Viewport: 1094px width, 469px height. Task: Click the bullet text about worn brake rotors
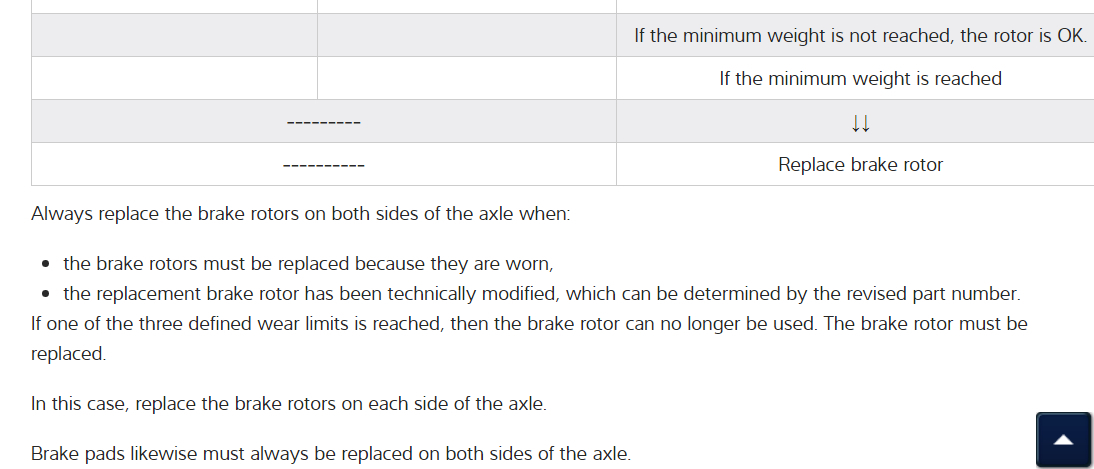coord(308,264)
